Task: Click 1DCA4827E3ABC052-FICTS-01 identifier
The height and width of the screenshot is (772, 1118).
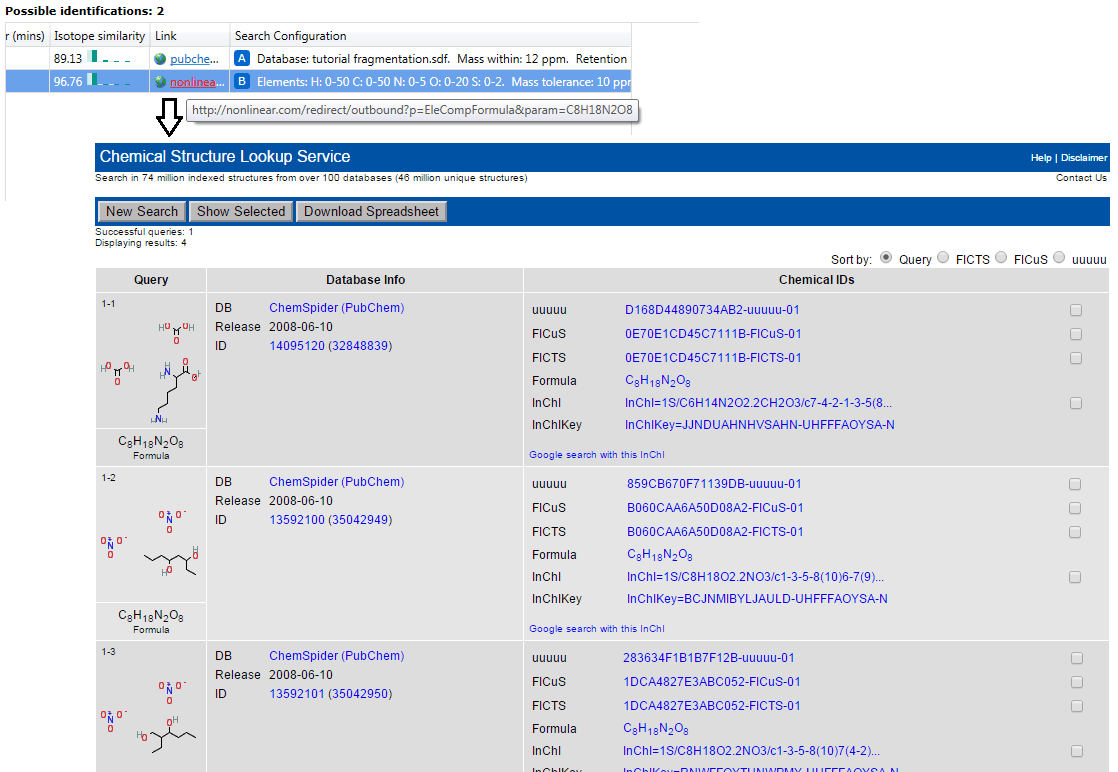Action: (x=712, y=706)
